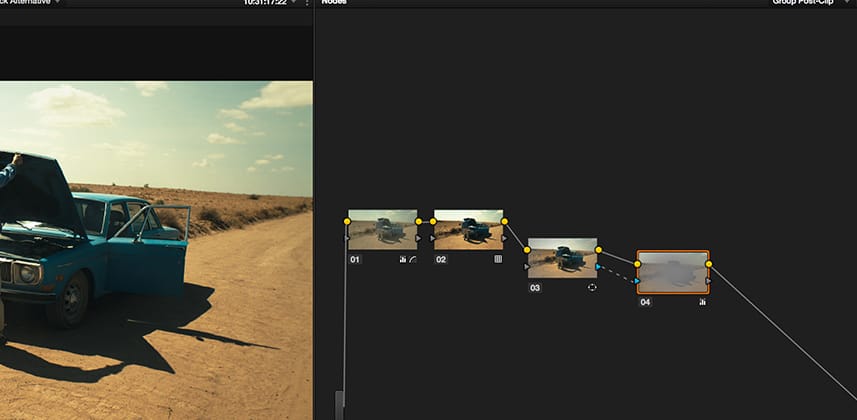This screenshot has height=420, width=857.
Task: Open the viewer timecode dropdown arrow
Action: click(x=294, y=2)
